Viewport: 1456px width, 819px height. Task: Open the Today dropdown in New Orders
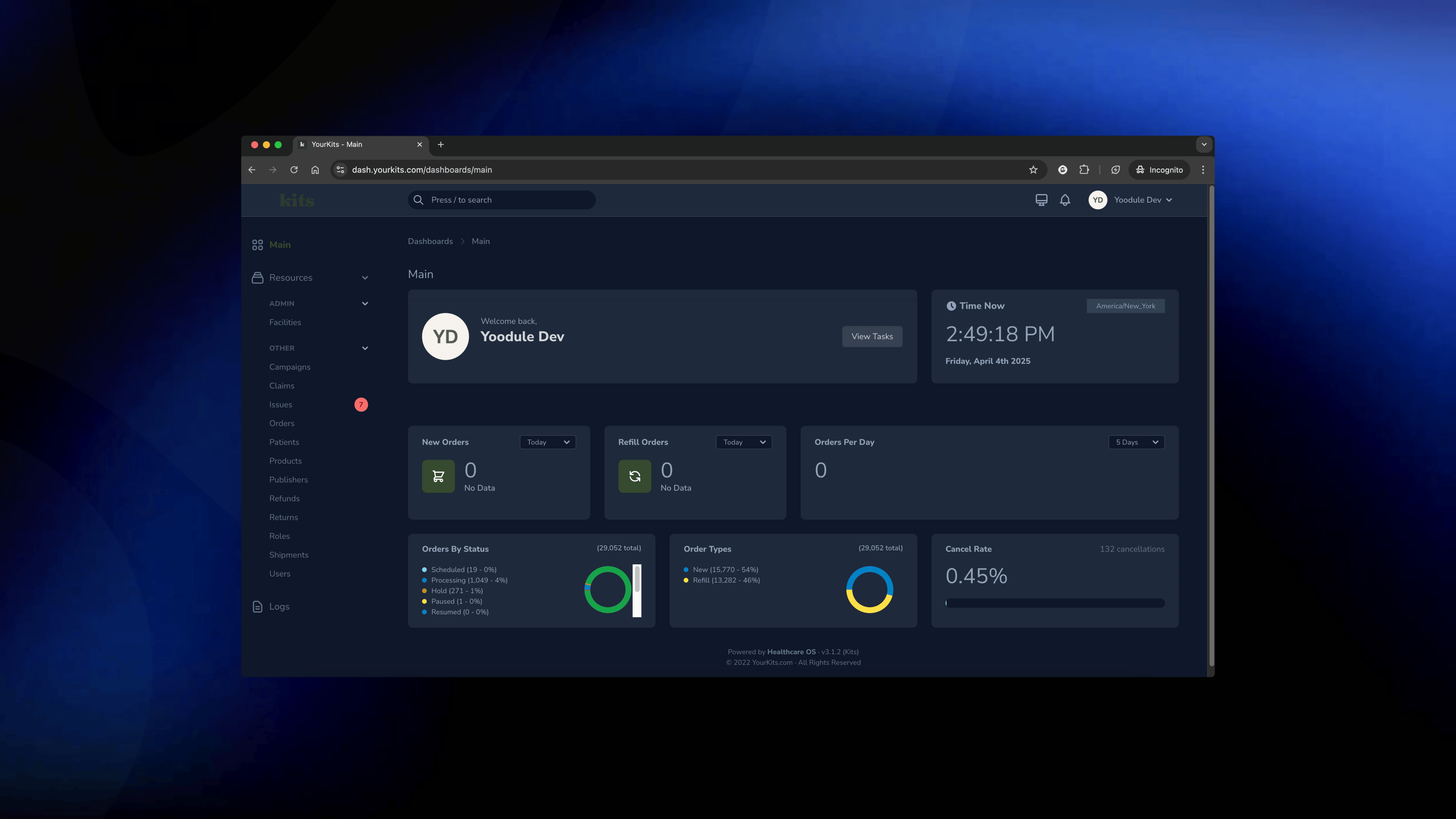tap(547, 442)
